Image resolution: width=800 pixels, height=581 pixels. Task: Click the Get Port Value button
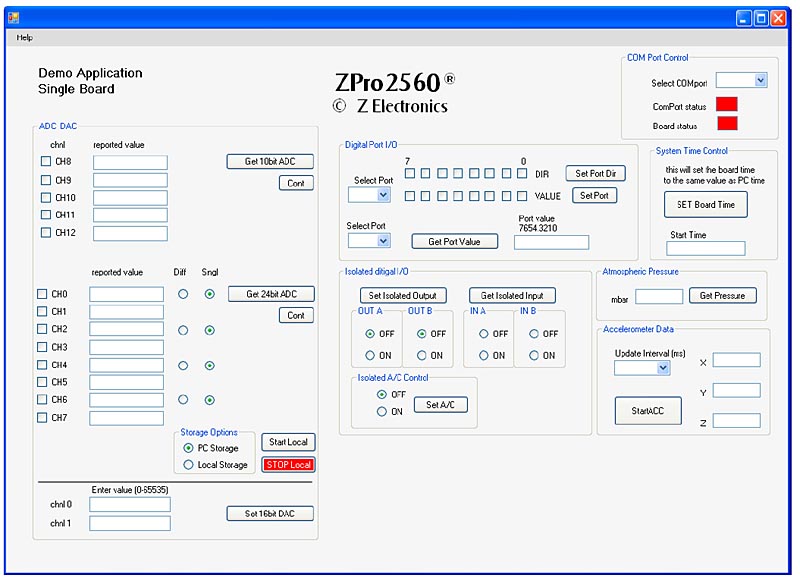pos(455,242)
